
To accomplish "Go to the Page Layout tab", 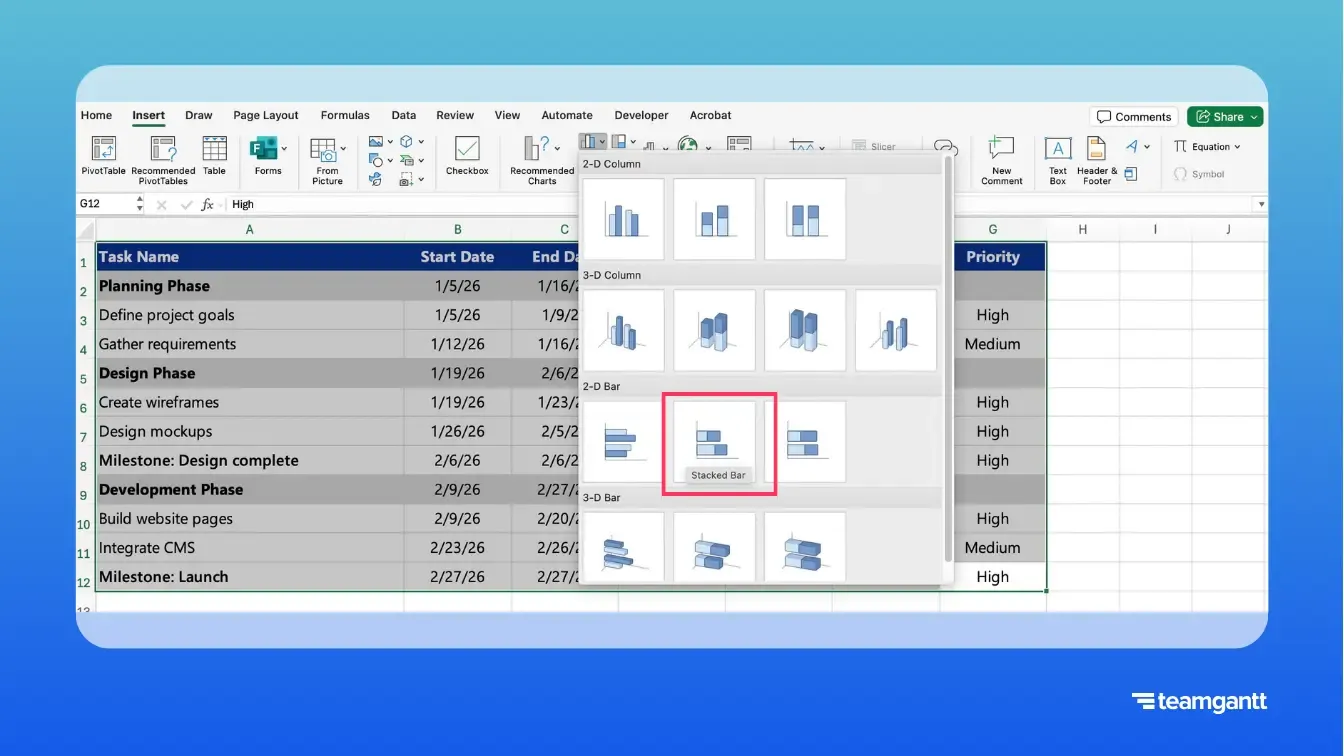I will click(266, 115).
